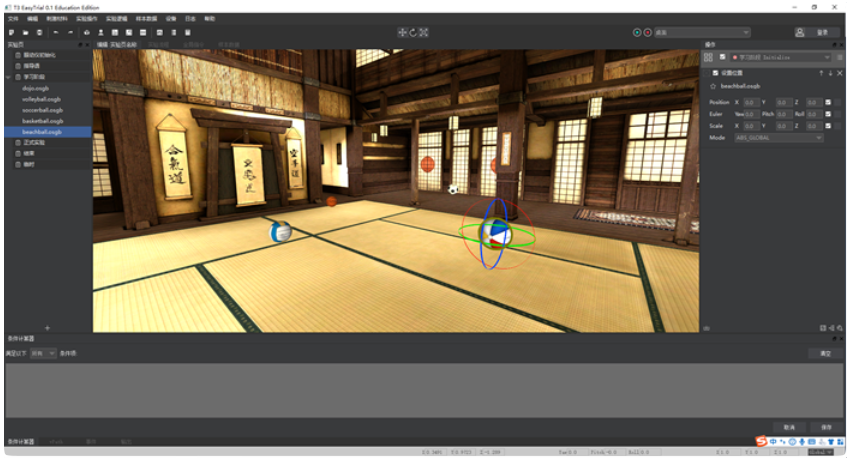Open the 文件 menu
850x460 pixels.
[x=14, y=18]
